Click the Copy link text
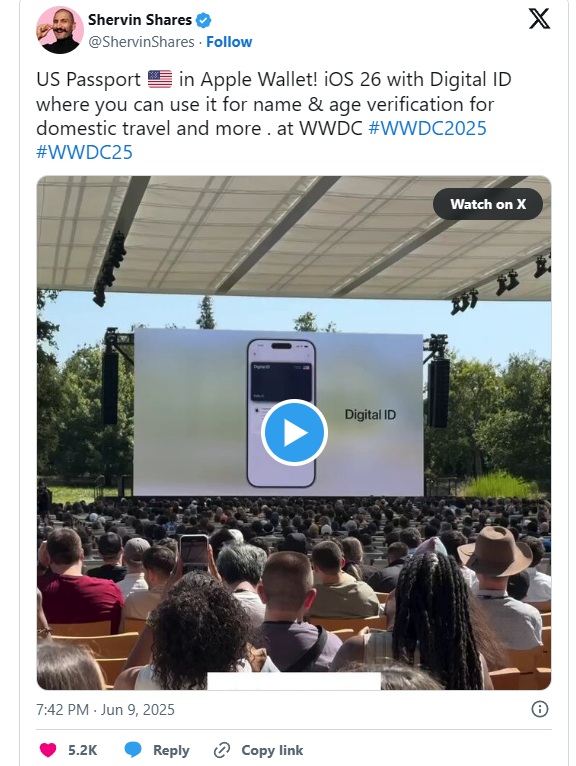The width and height of the screenshot is (576, 766). [x=272, y=750]
